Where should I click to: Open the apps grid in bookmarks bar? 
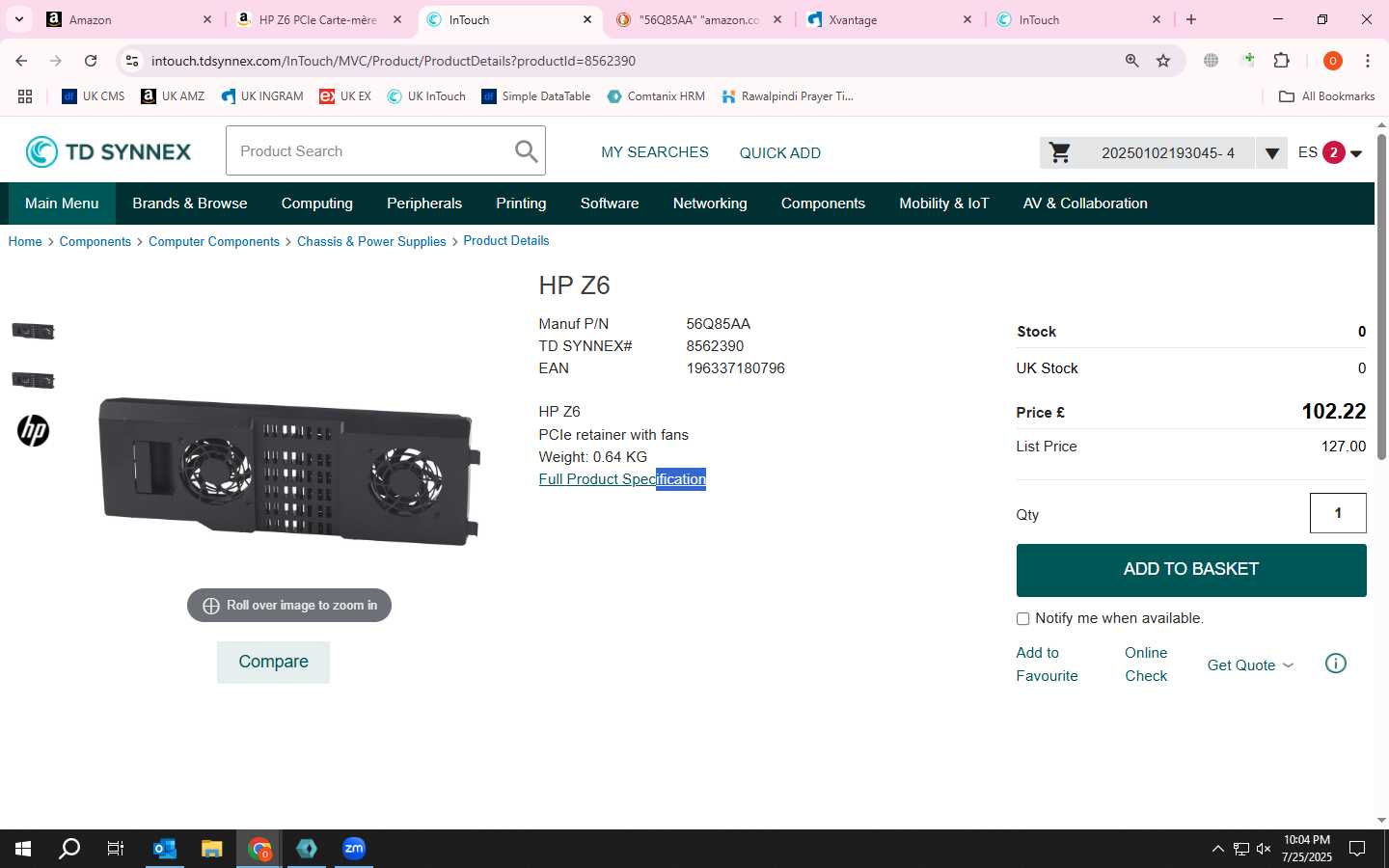(25, 96)
